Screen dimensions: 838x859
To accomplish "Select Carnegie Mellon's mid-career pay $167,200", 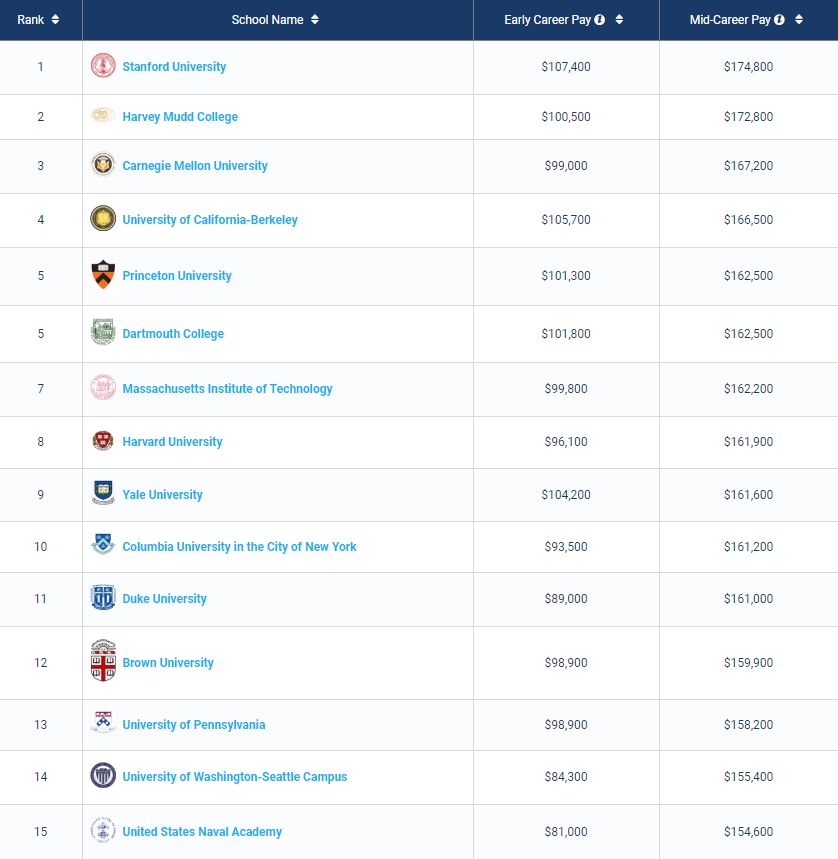I will [748, 166].
